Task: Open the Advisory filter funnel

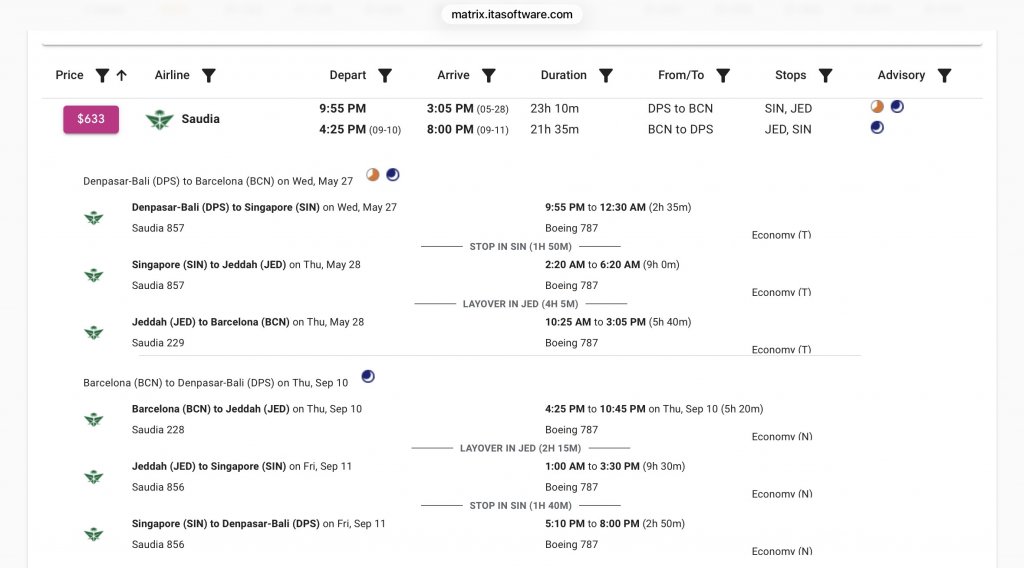Action: pos(944,75)
